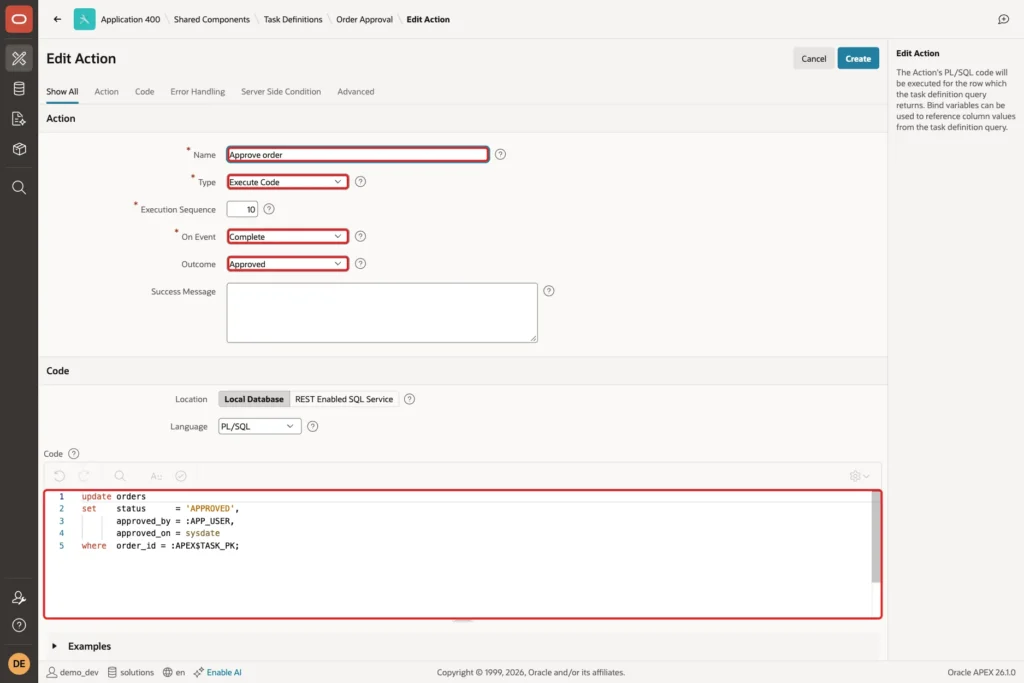Click Redo in the code editor toolbar

(x=84, y=476)
